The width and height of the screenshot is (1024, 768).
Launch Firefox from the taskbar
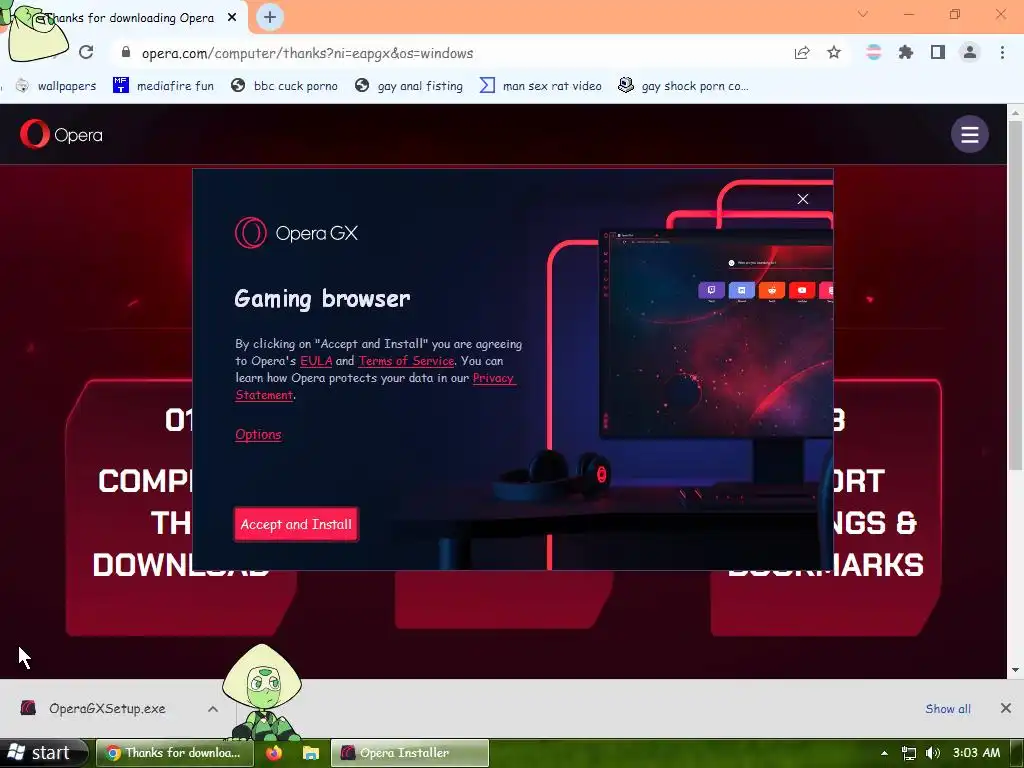click(x=274, y=753)
